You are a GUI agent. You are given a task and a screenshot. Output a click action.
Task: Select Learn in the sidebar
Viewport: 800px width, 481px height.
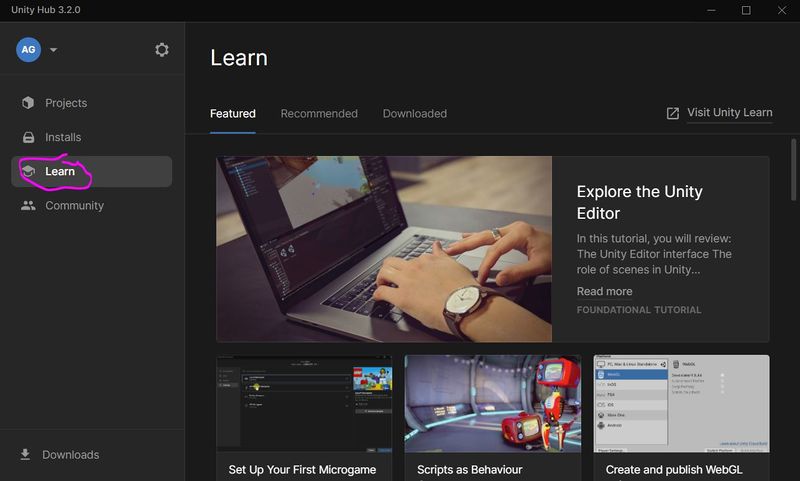91,171
